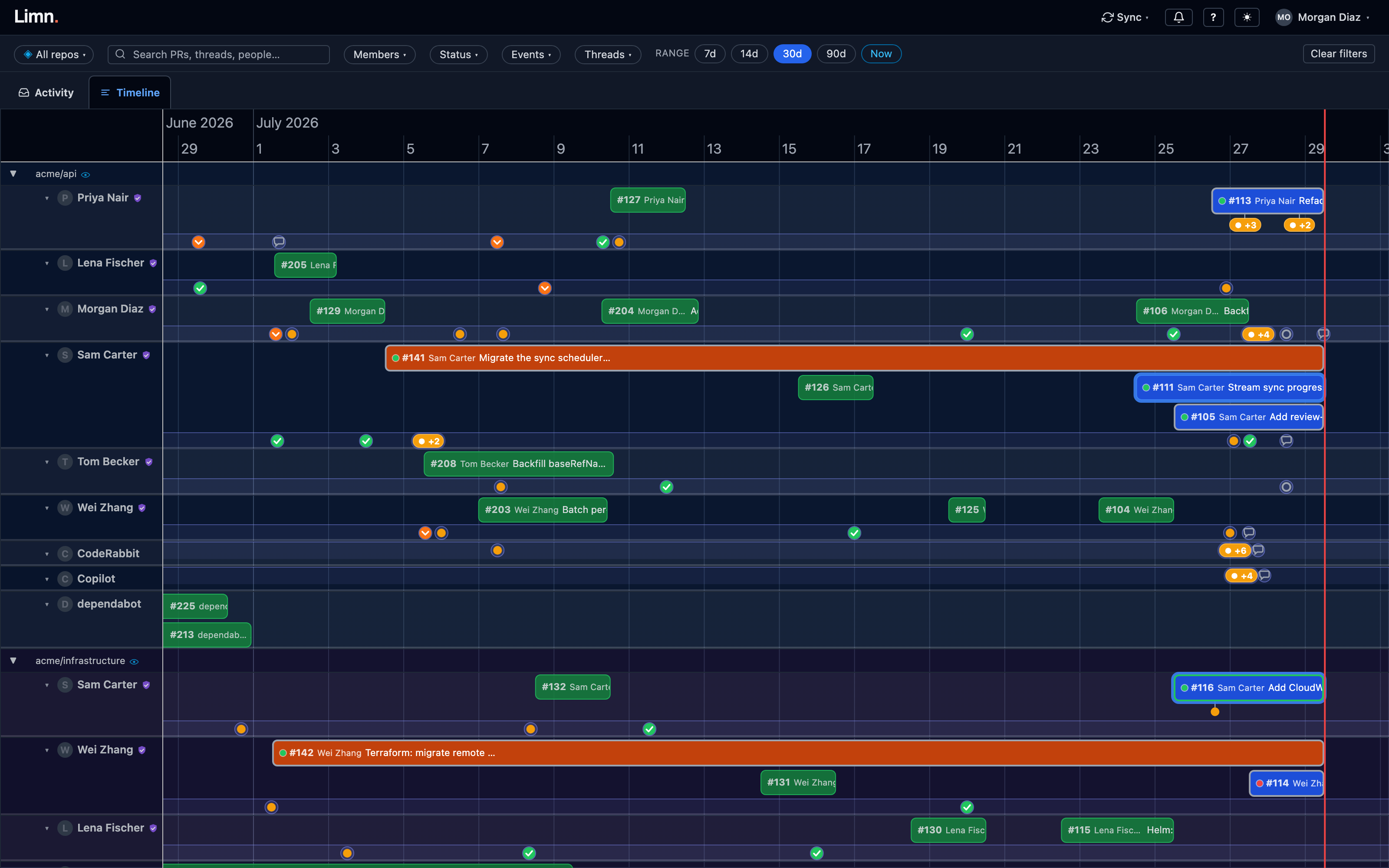Click the Copilot avatar icon
The image size is (1389, 868).
pyautogui.click(x=65, y=579)
